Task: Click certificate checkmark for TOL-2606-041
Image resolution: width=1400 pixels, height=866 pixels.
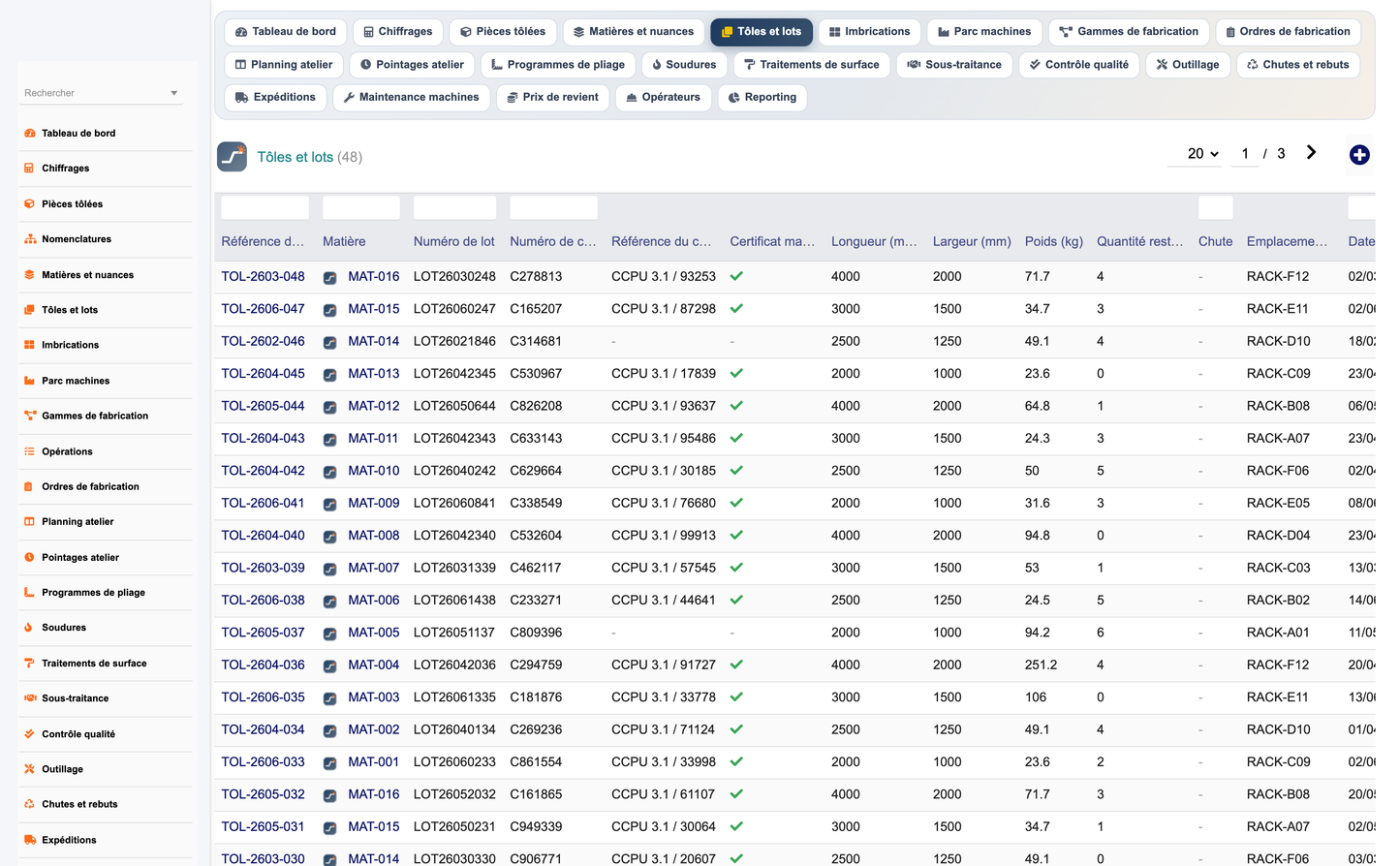Action: pyautogui.click(x=736, y=503)
